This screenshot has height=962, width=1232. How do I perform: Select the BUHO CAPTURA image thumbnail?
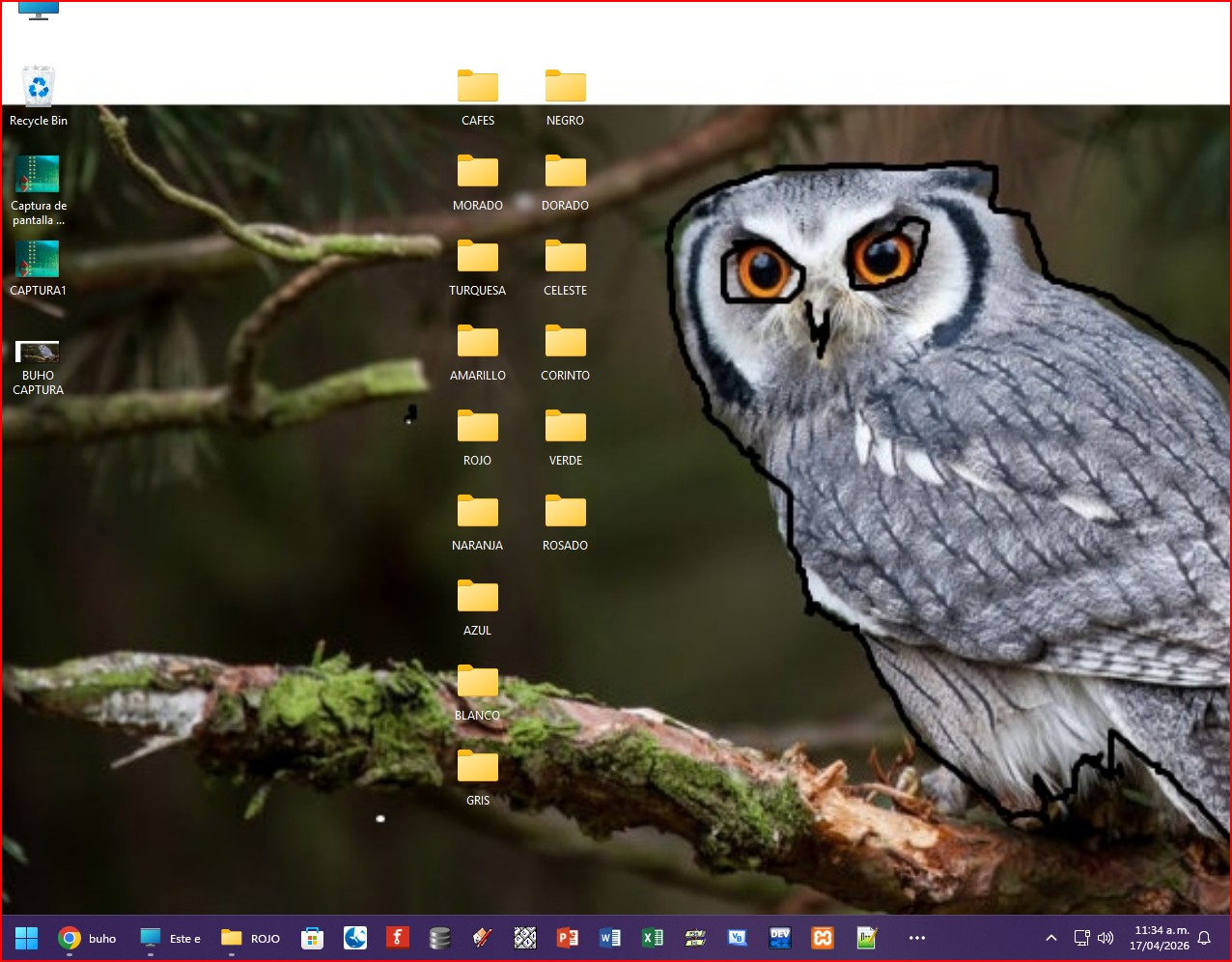tap(38, 354)
